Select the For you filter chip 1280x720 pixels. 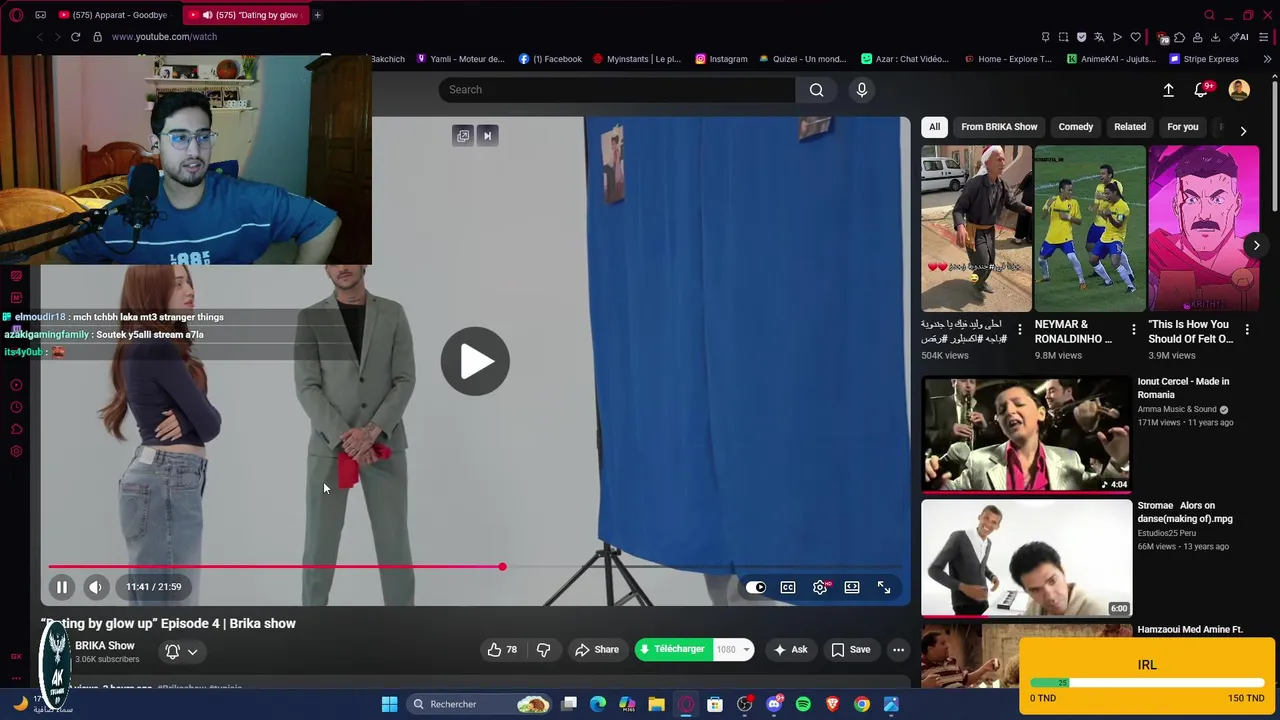(1182, 127)
